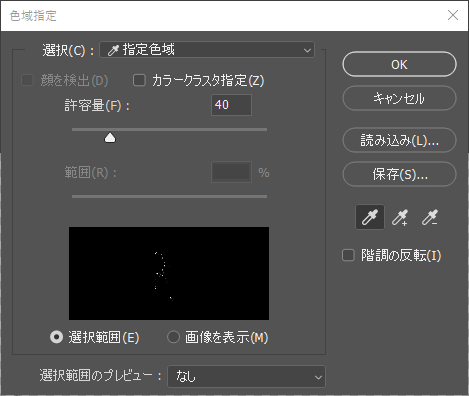Image resolution: width=469 pixels, height=396 pixels.
Task: Confirm with the OK button
Action: click(x=399, y=64)
